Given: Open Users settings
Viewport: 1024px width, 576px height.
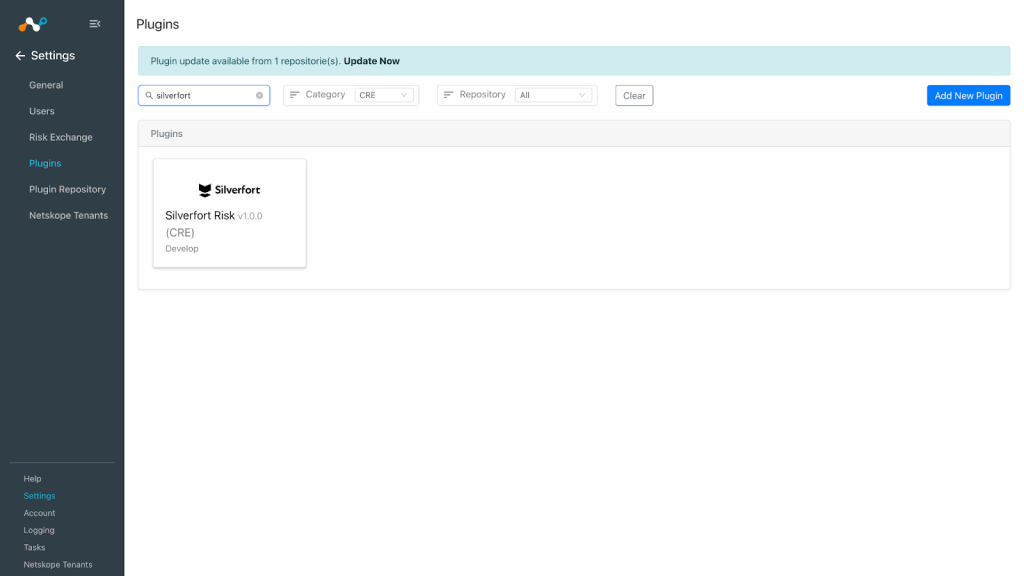Looking at the screenshot, I should pyautogui.click(x=42, y=111).
